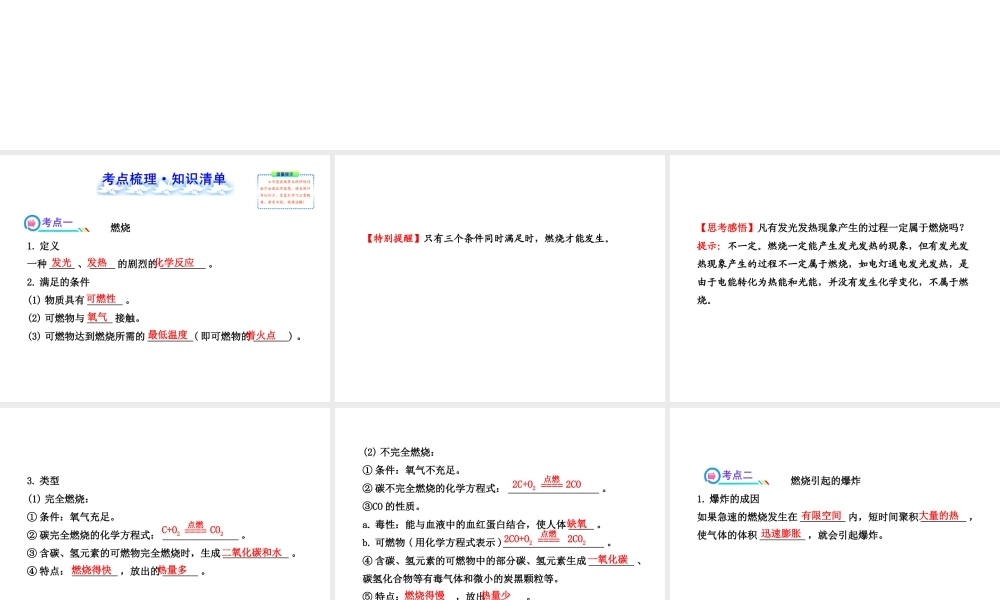Select the line 3. 类型
Image resolution: width=1000 pixels, height=600 pixels.
click(43, 481)
